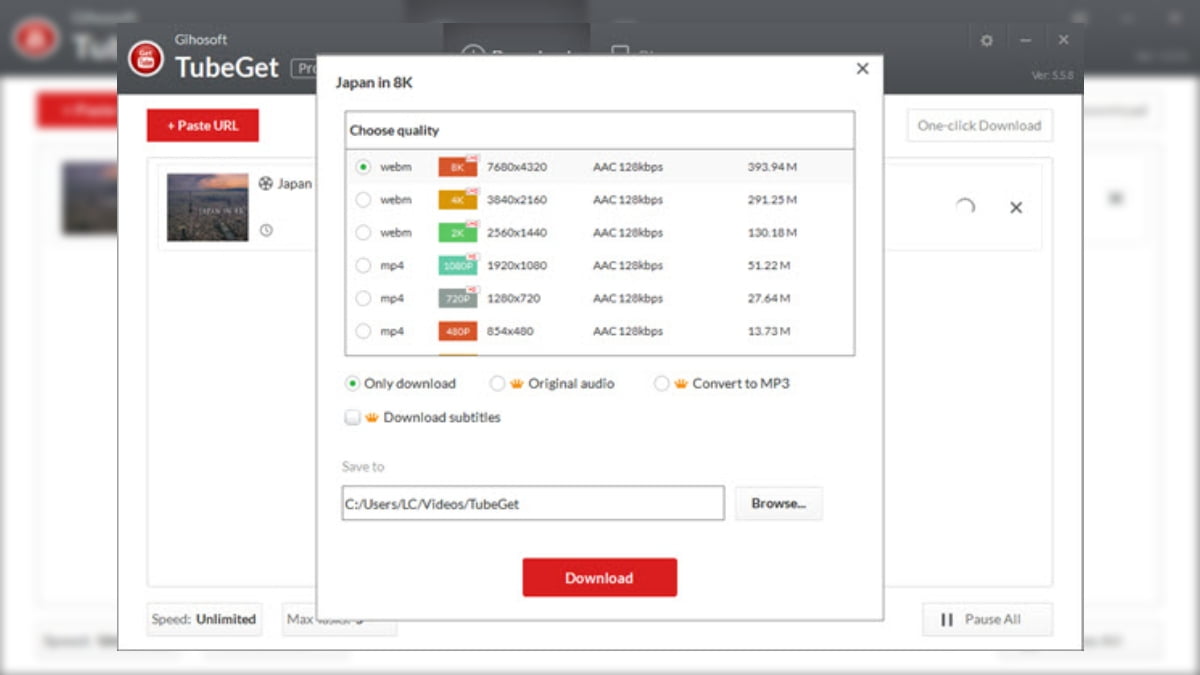This screenshot has height=675, width=1200.
Task: Click the TubeGet logo icon
Action: [x=146, y=58]
